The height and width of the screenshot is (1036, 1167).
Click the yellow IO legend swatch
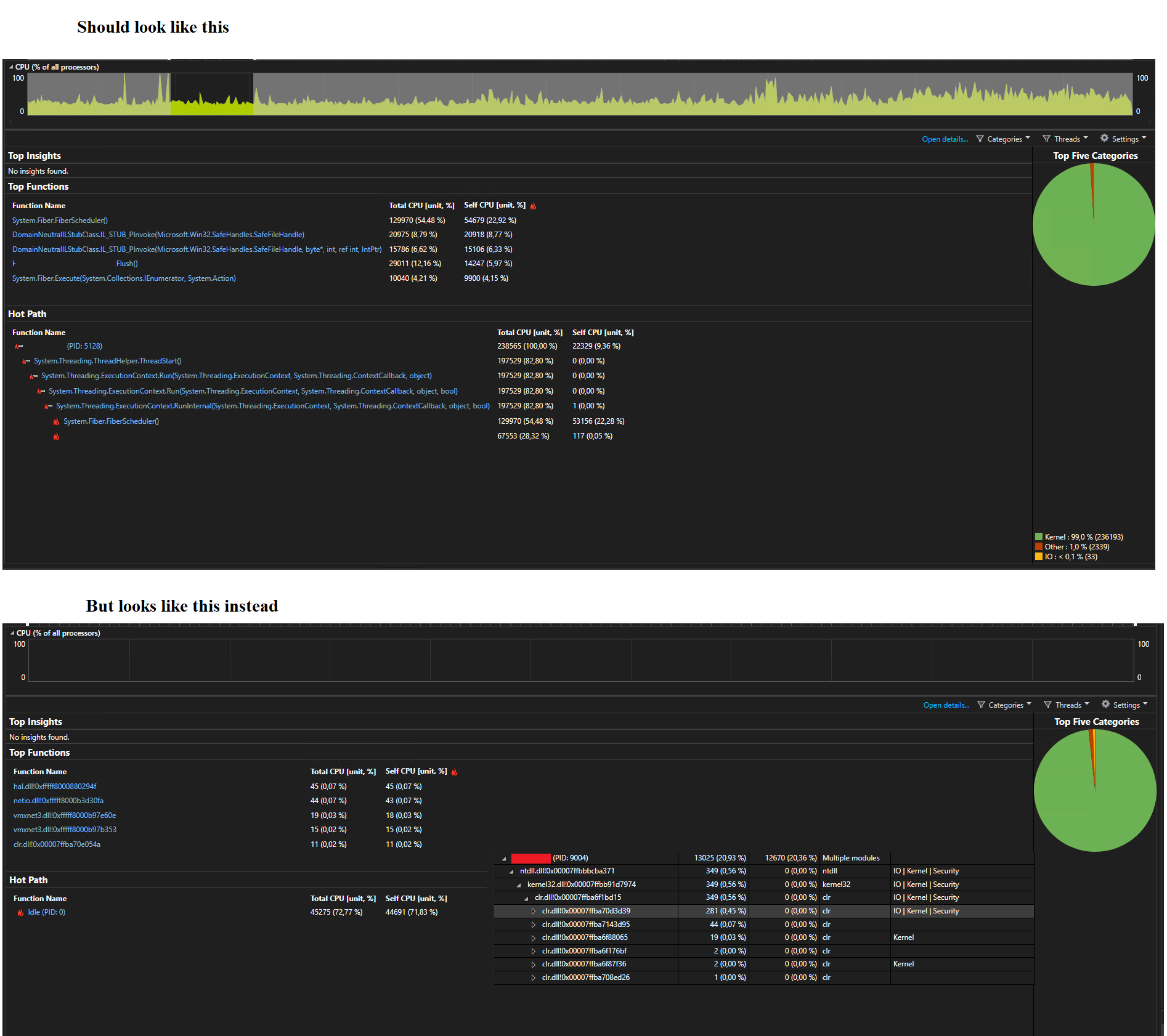point(1039,556)
